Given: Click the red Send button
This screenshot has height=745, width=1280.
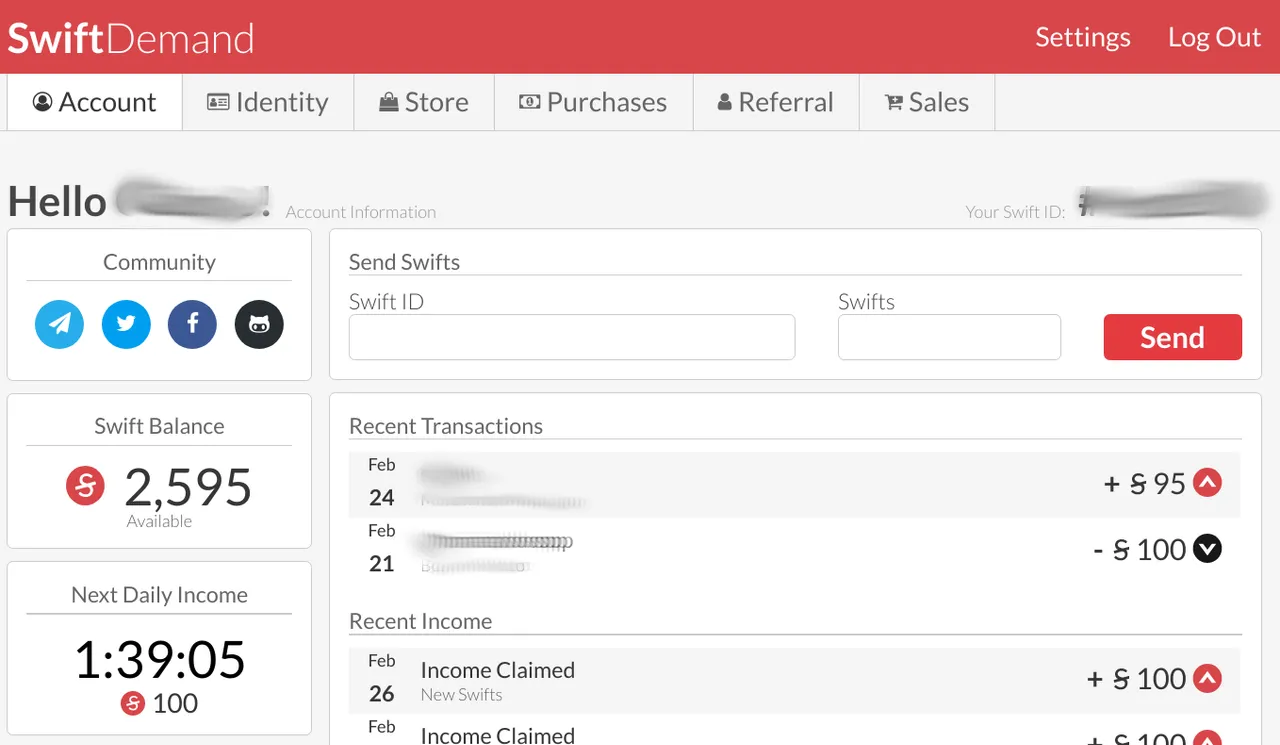Looking at the screenshot, I should coord(1173,337).
